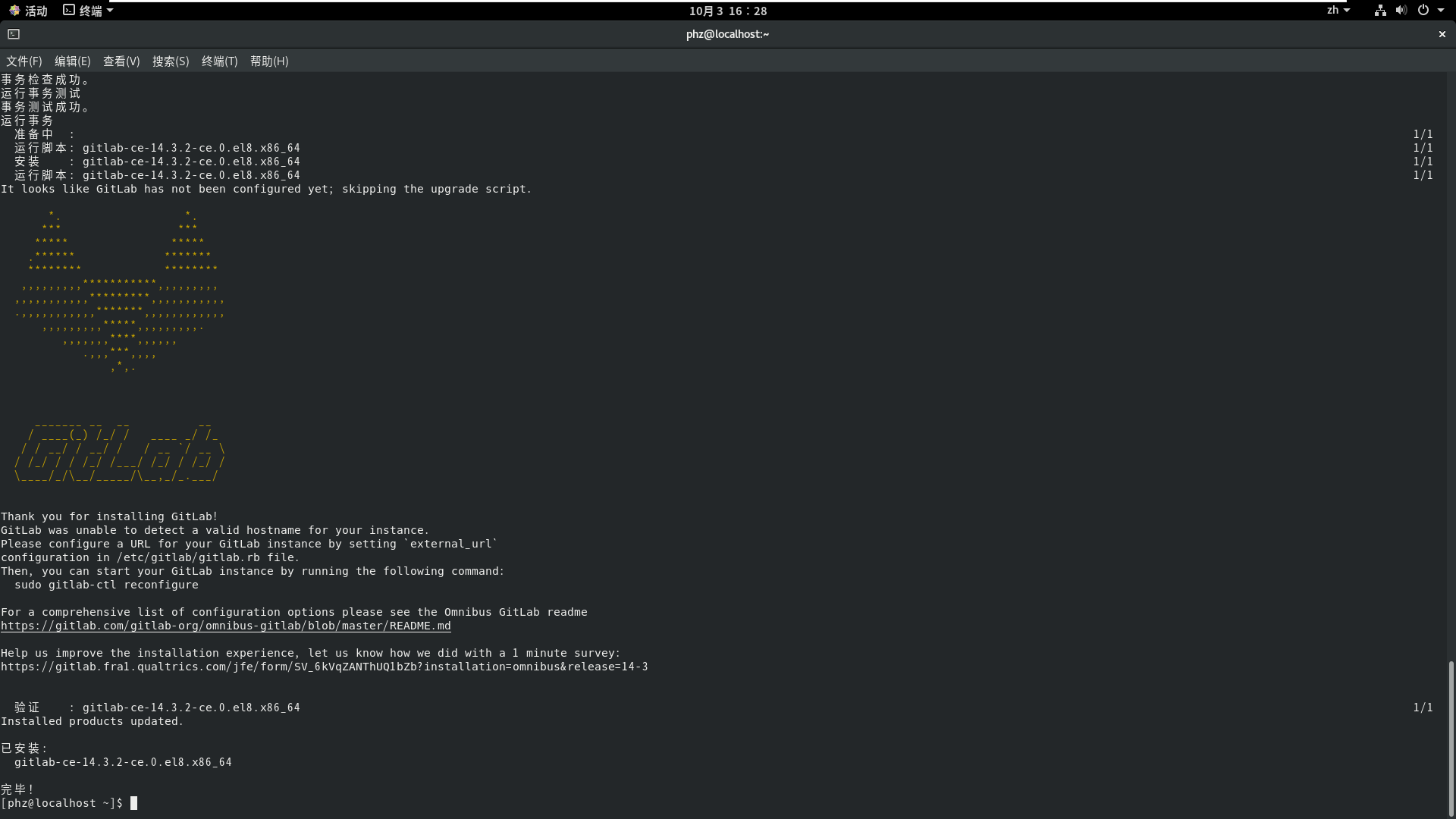Open the network status icon in the system tray

1380,11
